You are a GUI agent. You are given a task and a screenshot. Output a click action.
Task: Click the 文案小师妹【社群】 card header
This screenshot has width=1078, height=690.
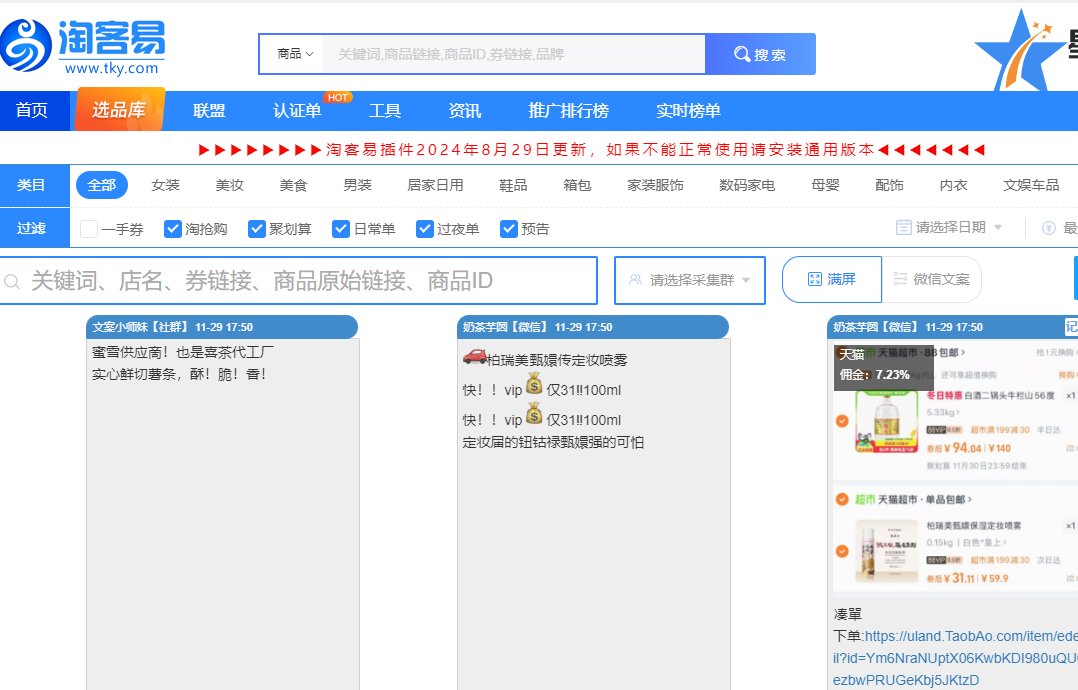point(222,327)
